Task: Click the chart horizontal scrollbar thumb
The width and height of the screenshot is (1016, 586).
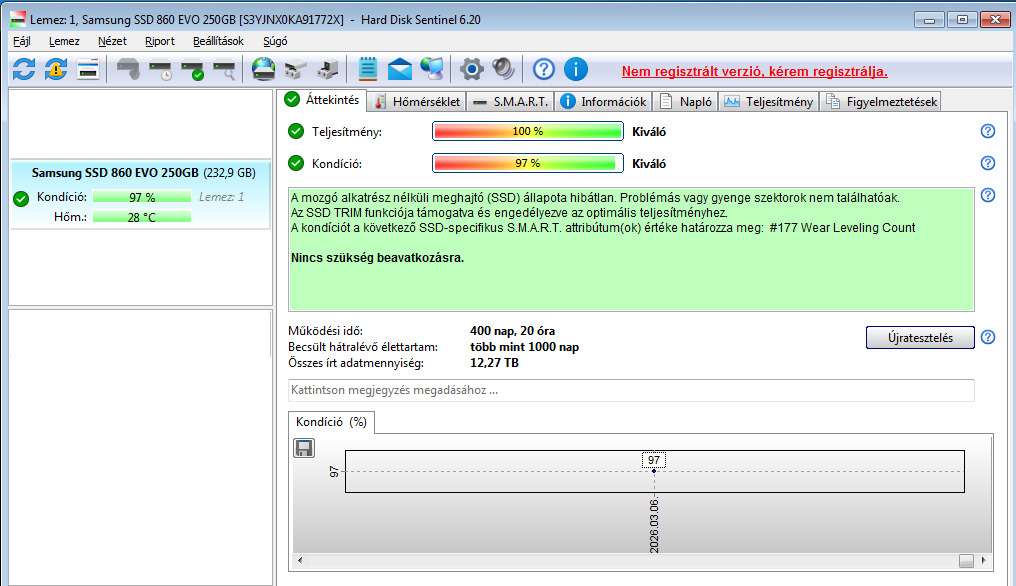Action: (966, 561)
